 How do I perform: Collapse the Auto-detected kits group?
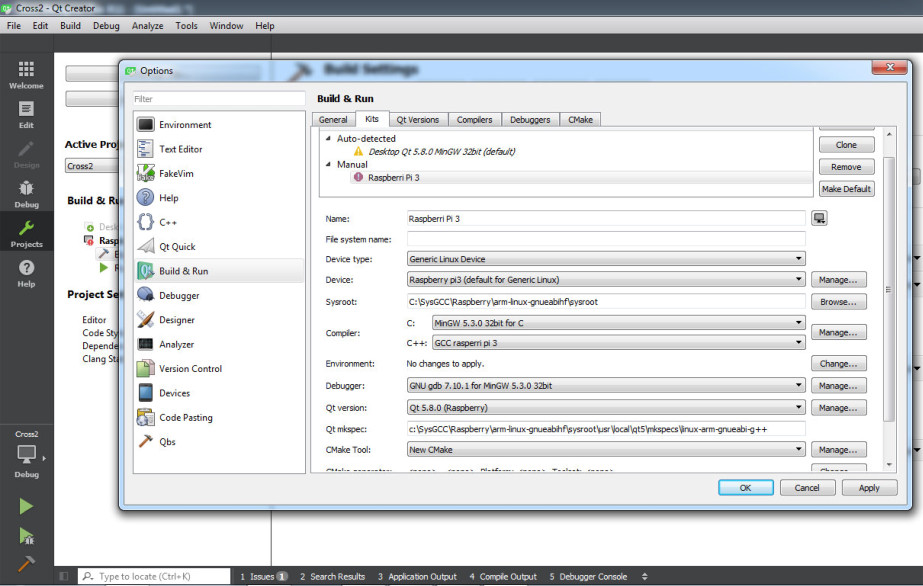(x=328, y=138)
